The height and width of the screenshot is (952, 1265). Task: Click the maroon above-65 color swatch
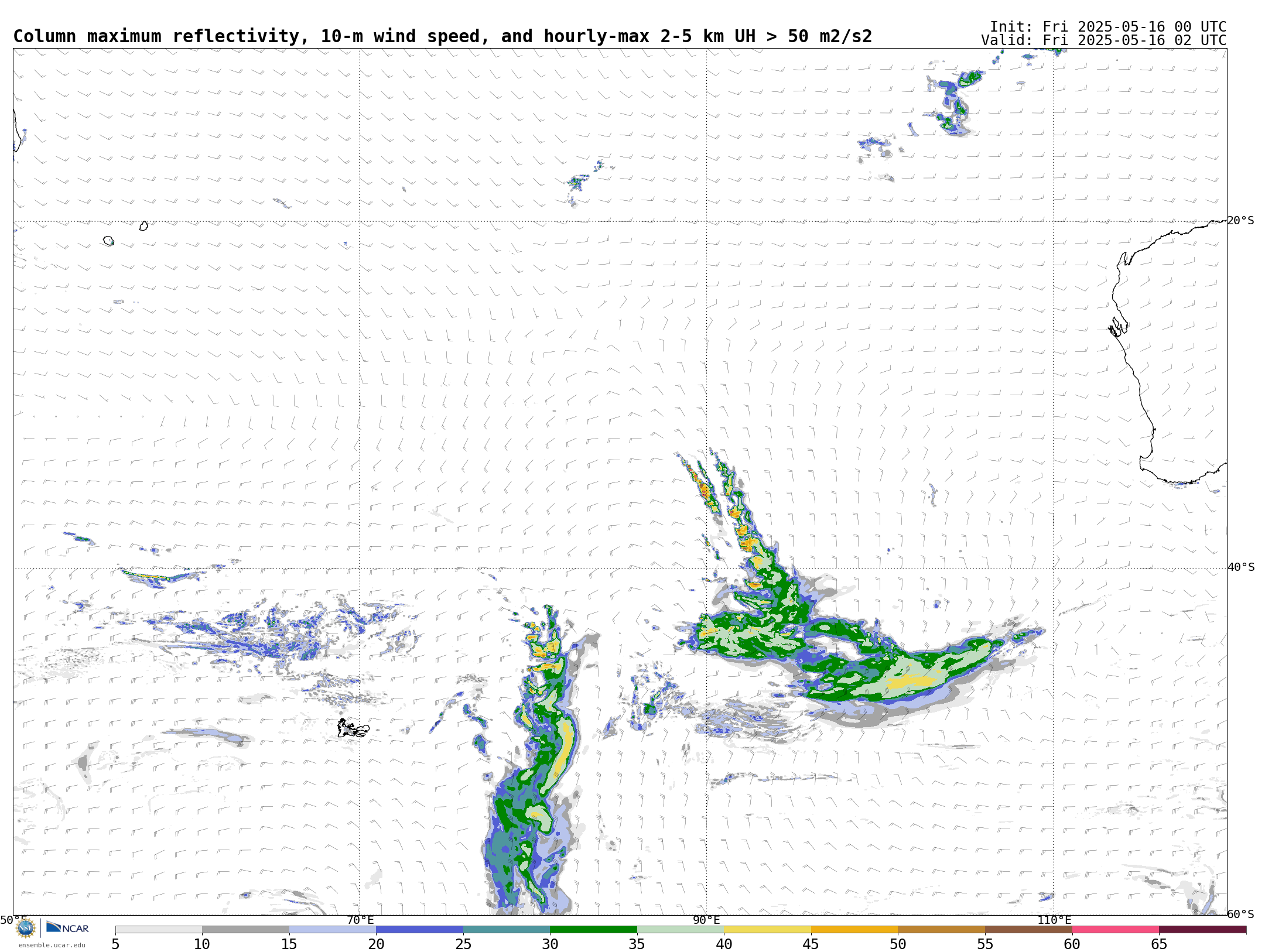1202,930
